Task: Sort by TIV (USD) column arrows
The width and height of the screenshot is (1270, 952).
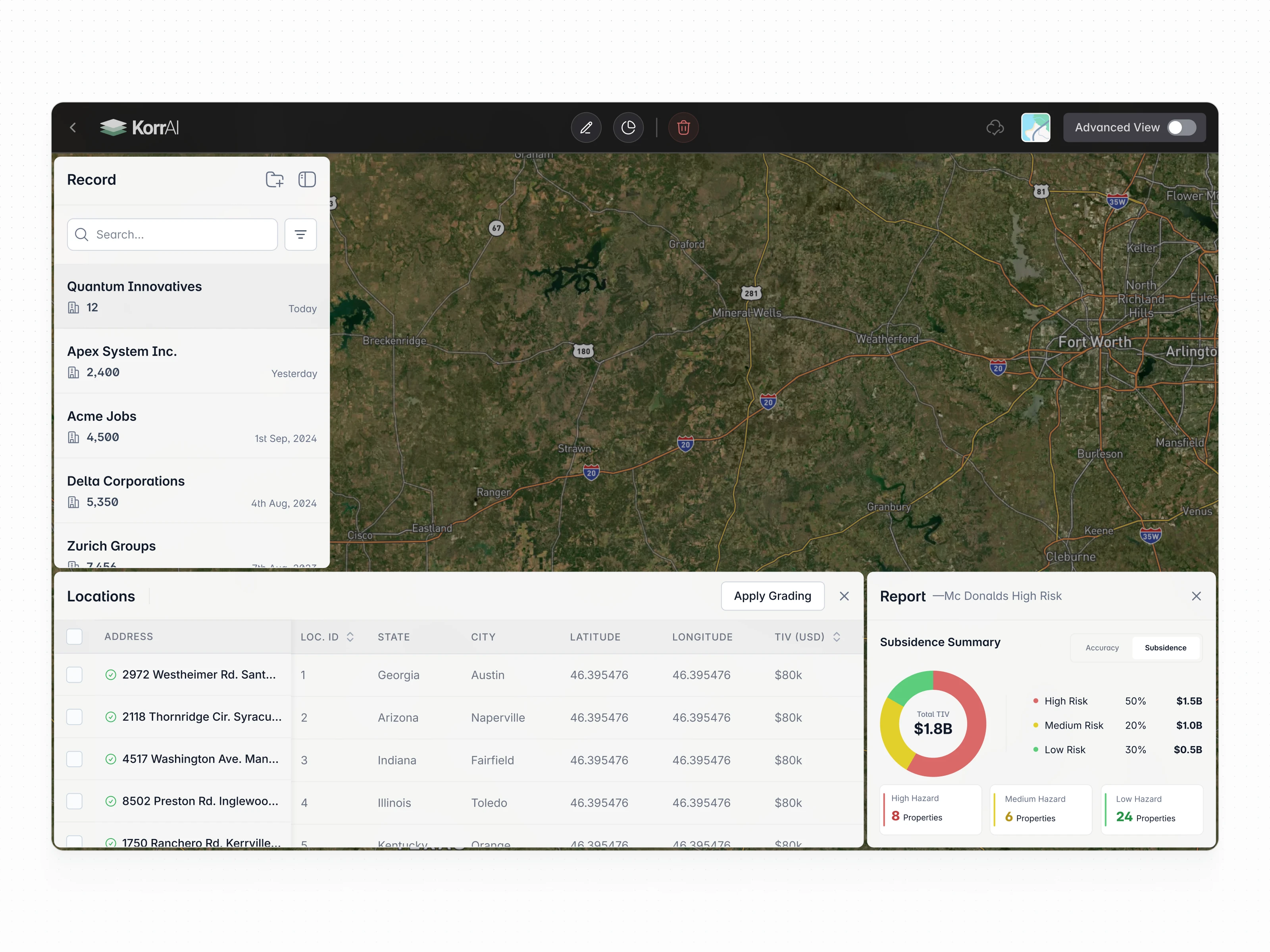Action: point(837,637)
